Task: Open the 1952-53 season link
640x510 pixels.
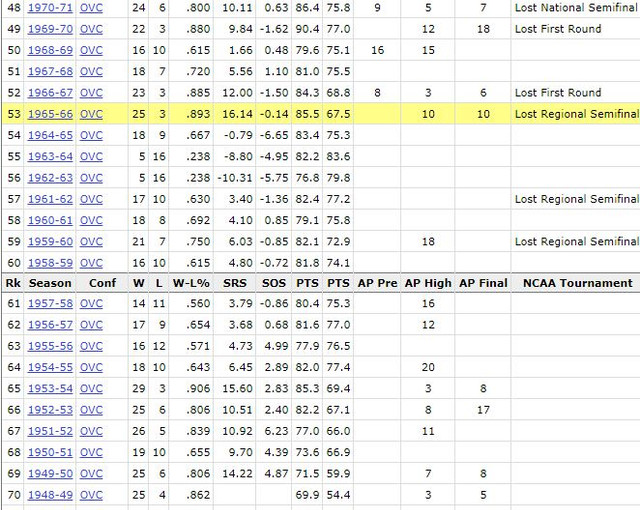Action: click(x=50, y=410)
